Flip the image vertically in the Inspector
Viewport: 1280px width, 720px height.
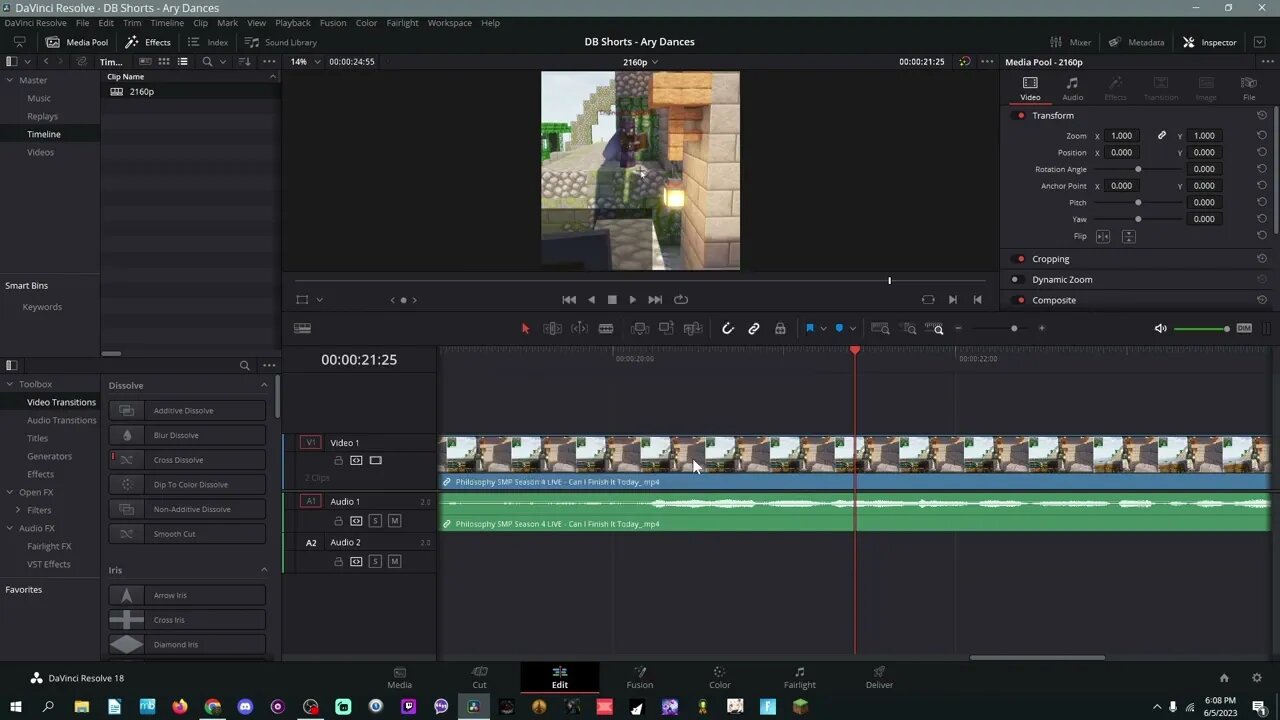point(1129,236)
